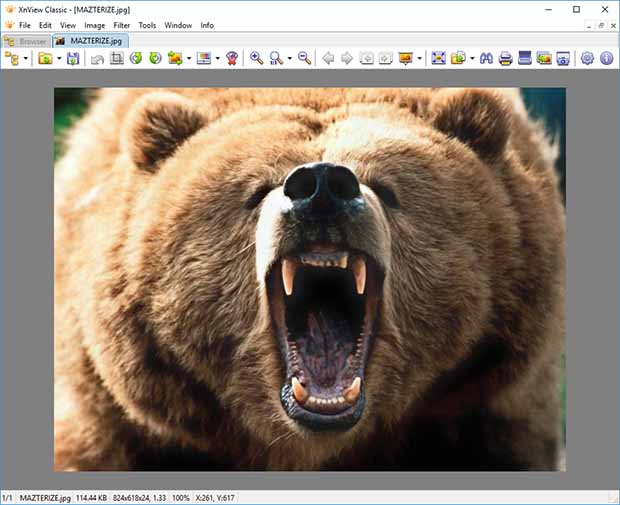Open the folder tree Browser icon in toolbar

(12, 59)
